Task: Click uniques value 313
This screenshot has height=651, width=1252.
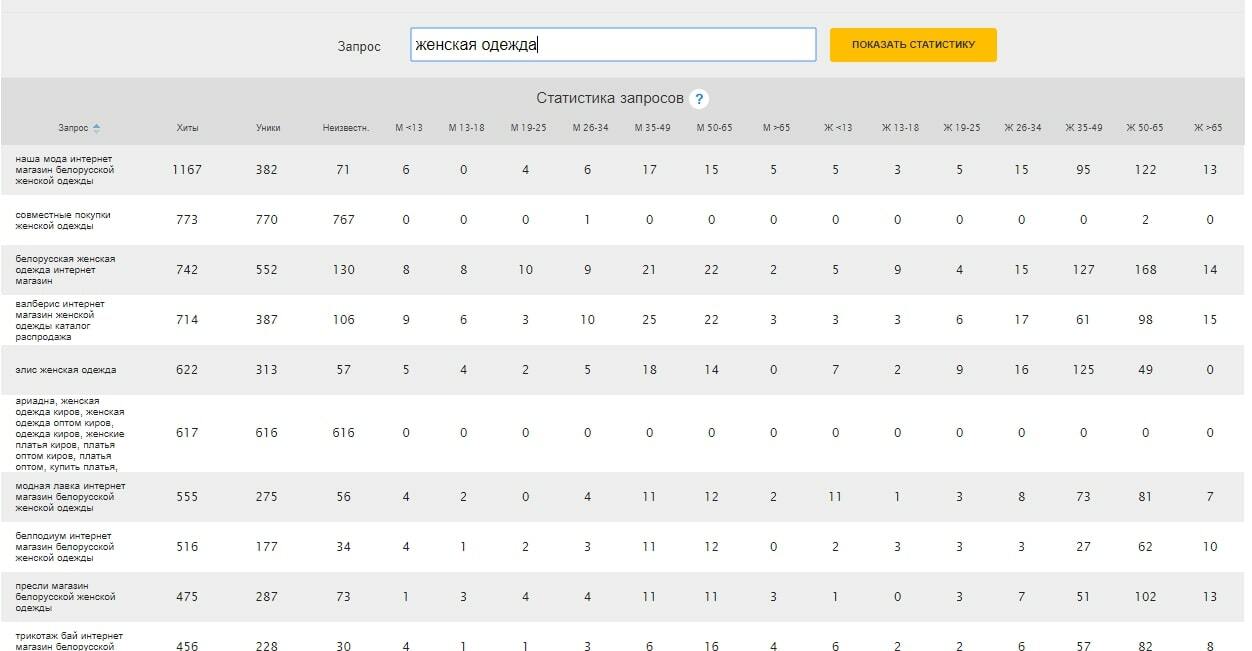Action: [267, 370]
